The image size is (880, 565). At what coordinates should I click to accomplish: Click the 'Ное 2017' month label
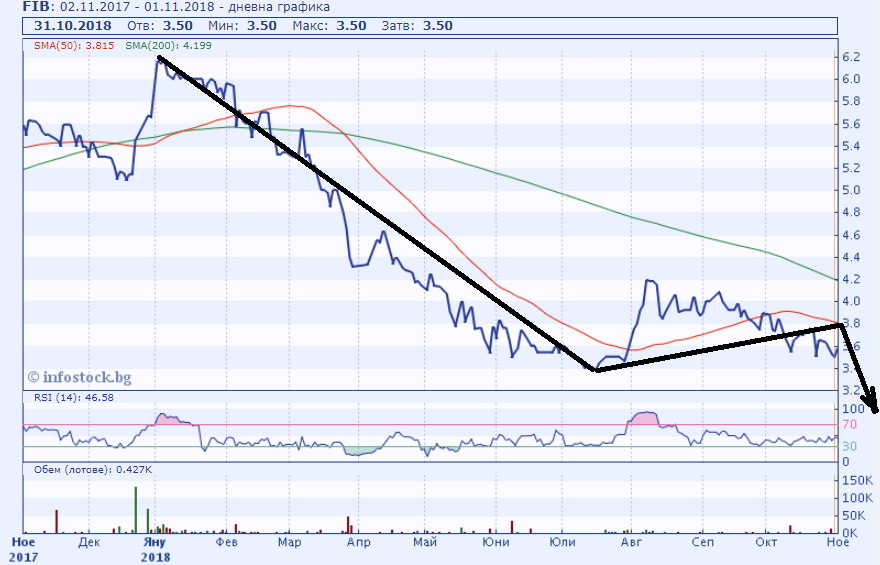coord(24,549)
